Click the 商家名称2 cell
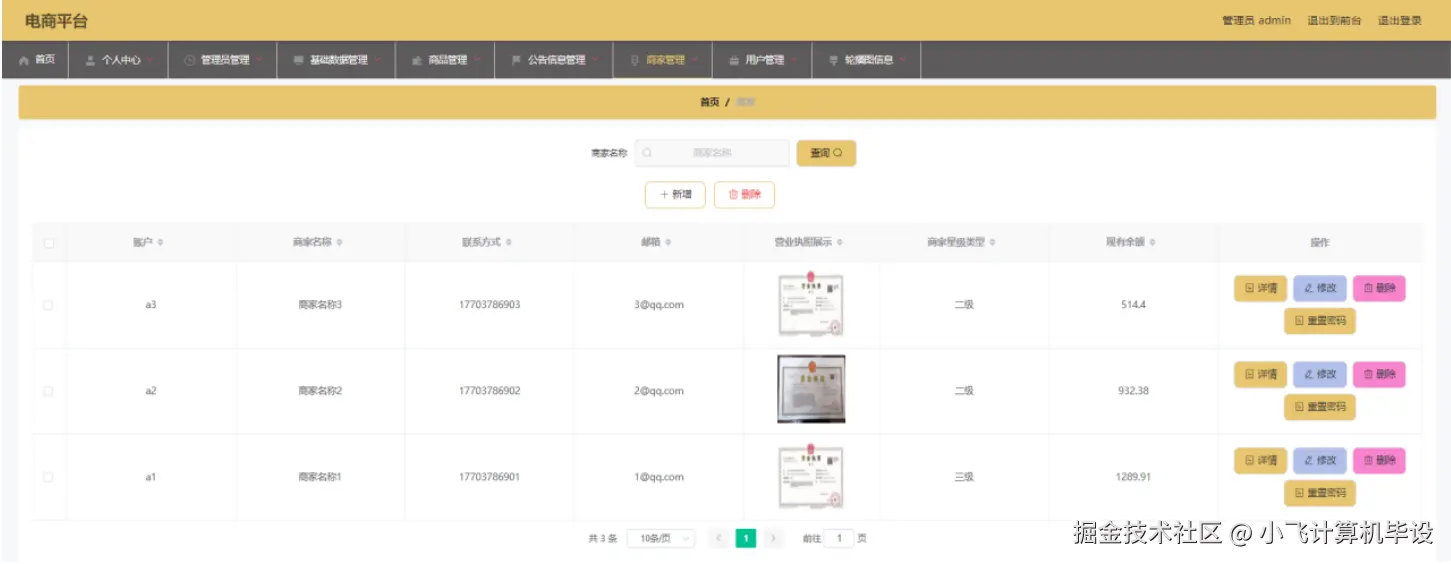The width and height of the screenshot is (1451, 564). coord(320,391)
